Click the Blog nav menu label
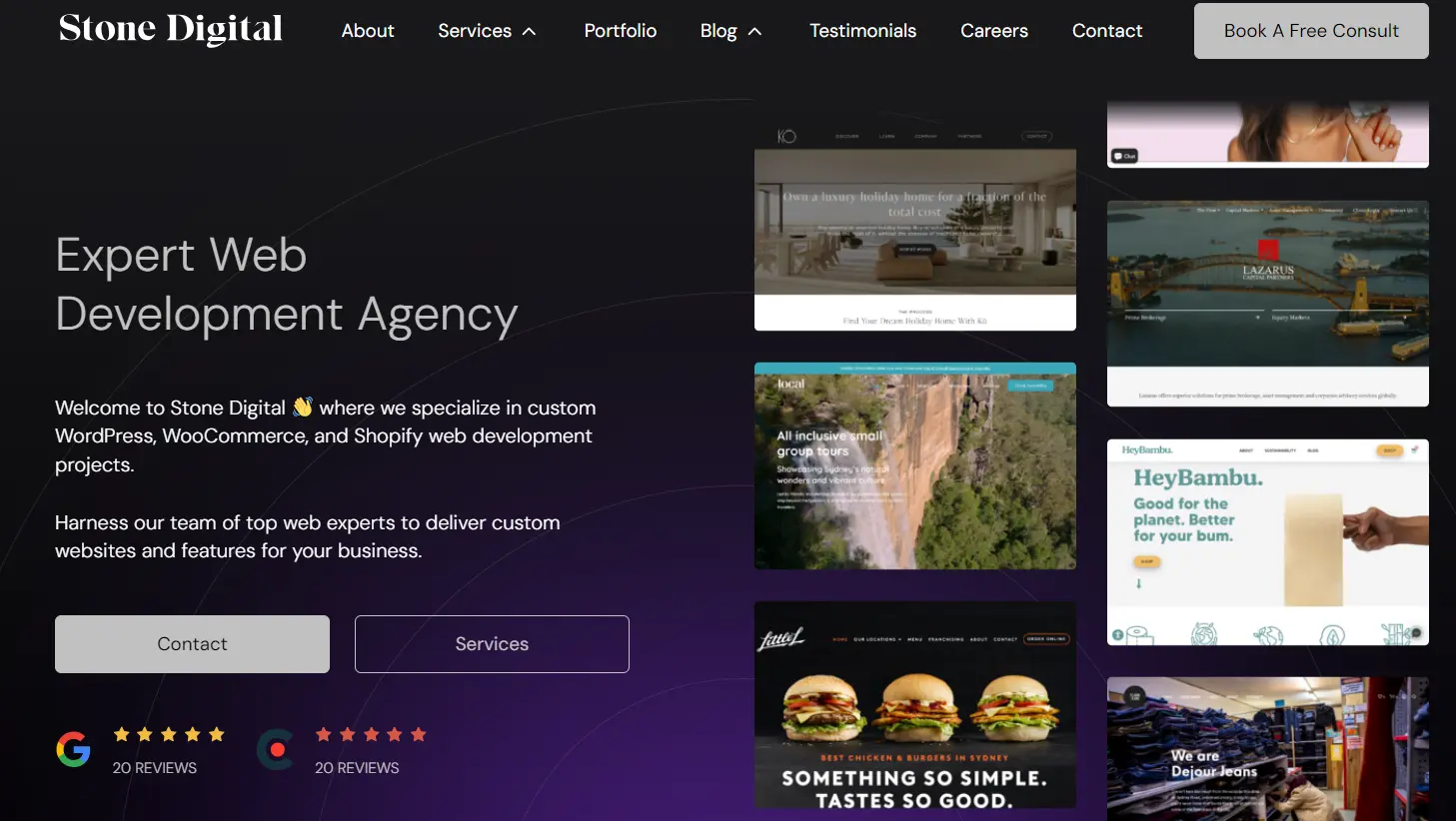Image resolution: width=1456 pixels, height=821 pixels. (x=719, y=31)
